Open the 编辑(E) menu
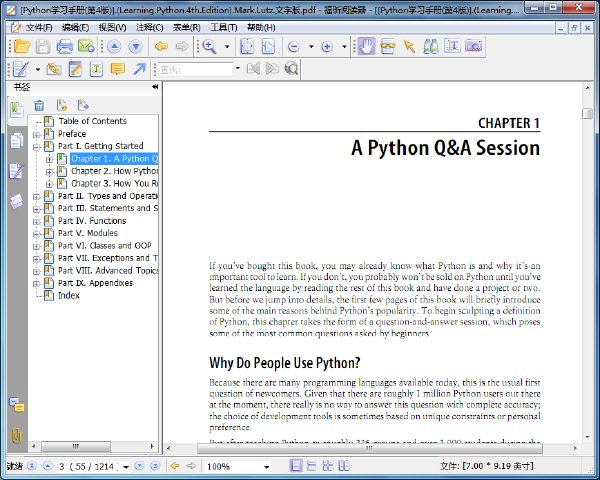This screenshot has width=600, height=480. [x=75, y=28]
